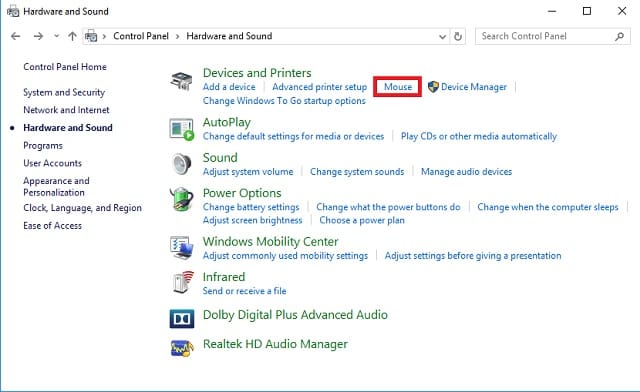Click Choose a power plan
The height and width of the screenshot is (392, 640).
click(362, 220)
